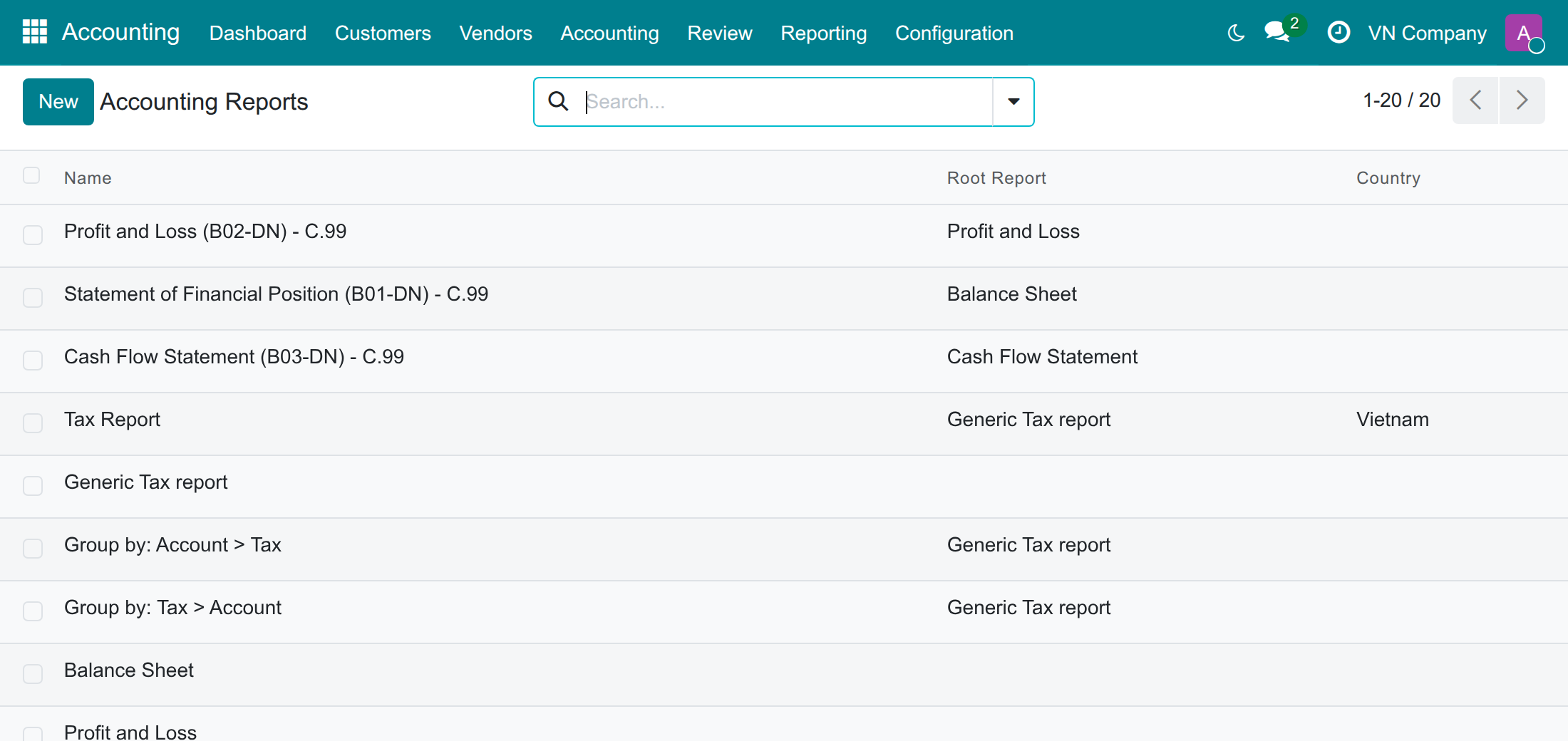
Task: Click the pager 1-20 / 20 counter
Action: [1402, 100]
